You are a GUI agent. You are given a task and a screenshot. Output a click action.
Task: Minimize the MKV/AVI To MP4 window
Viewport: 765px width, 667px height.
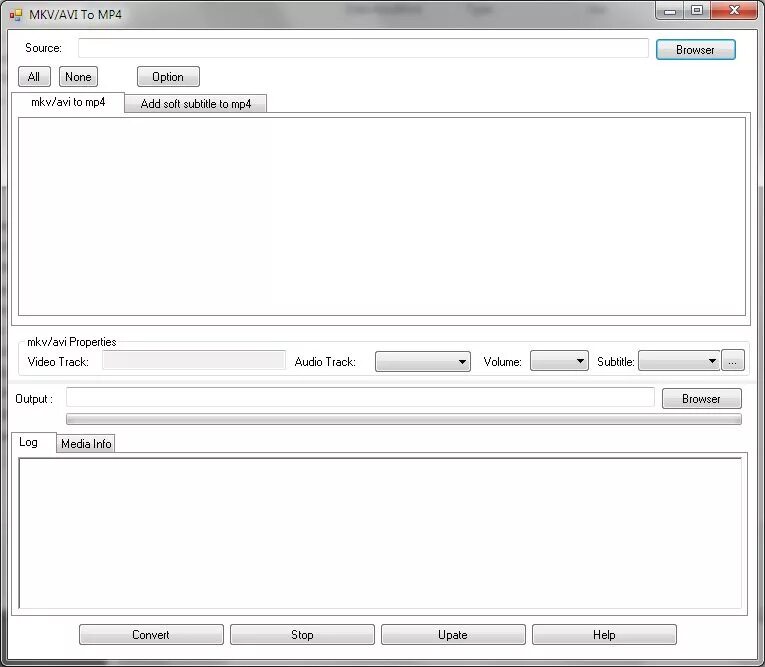click(670, 11)
